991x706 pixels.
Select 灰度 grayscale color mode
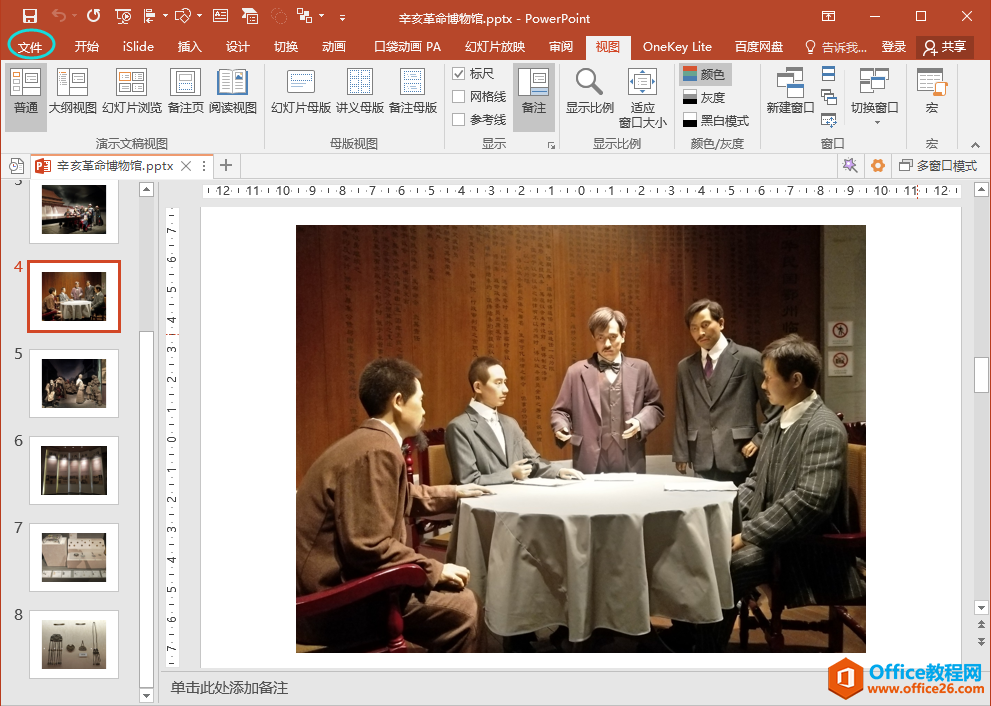tap(705, 98)
